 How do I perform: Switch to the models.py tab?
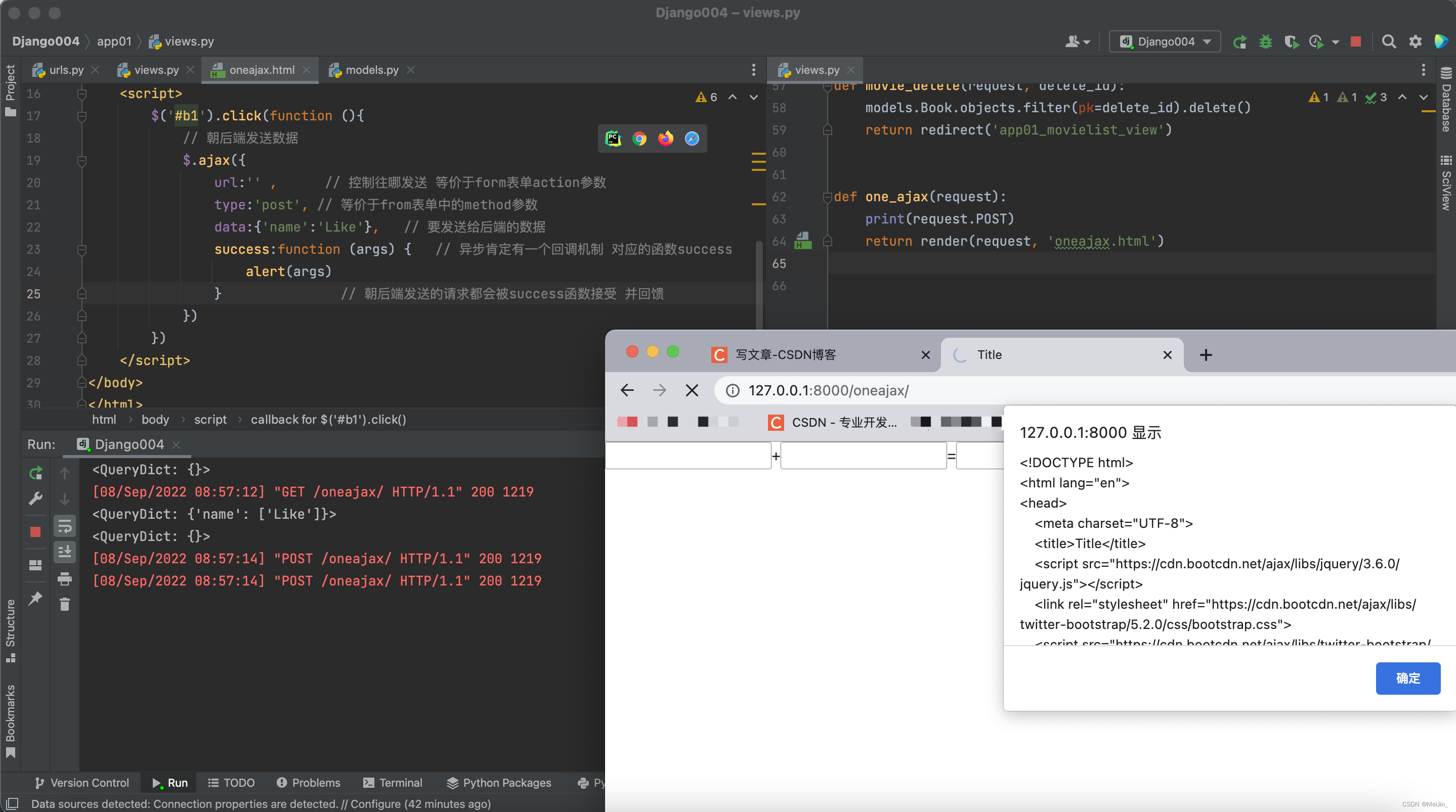click(x=372, y=69)
